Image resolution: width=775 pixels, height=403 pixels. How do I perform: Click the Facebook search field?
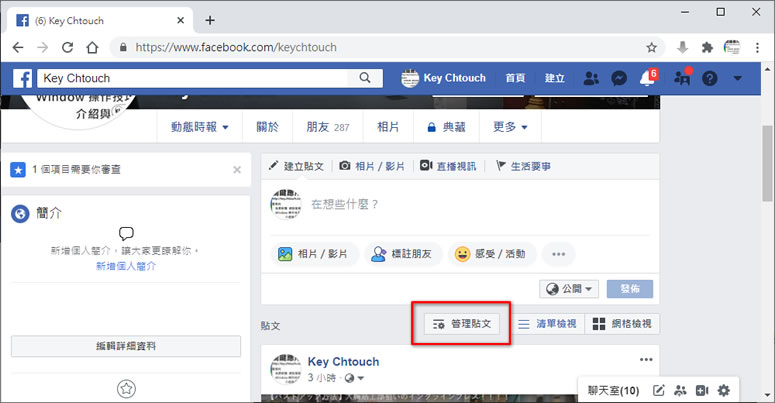(192, 78)
